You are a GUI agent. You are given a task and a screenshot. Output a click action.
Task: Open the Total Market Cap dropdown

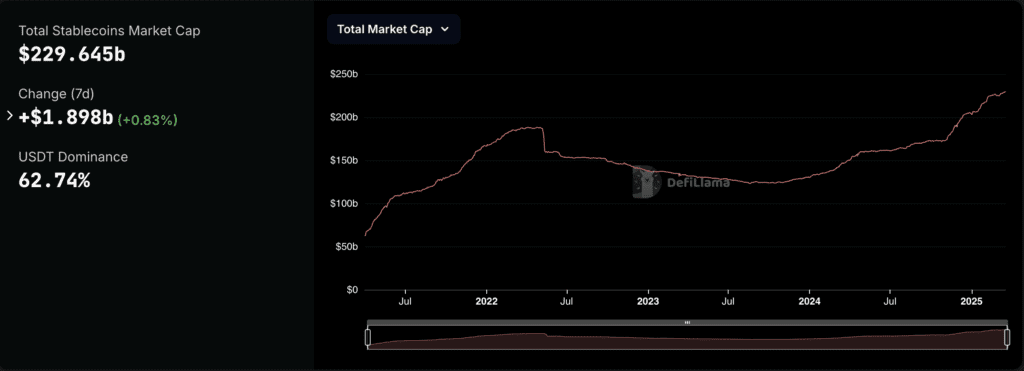coord(394,29)
